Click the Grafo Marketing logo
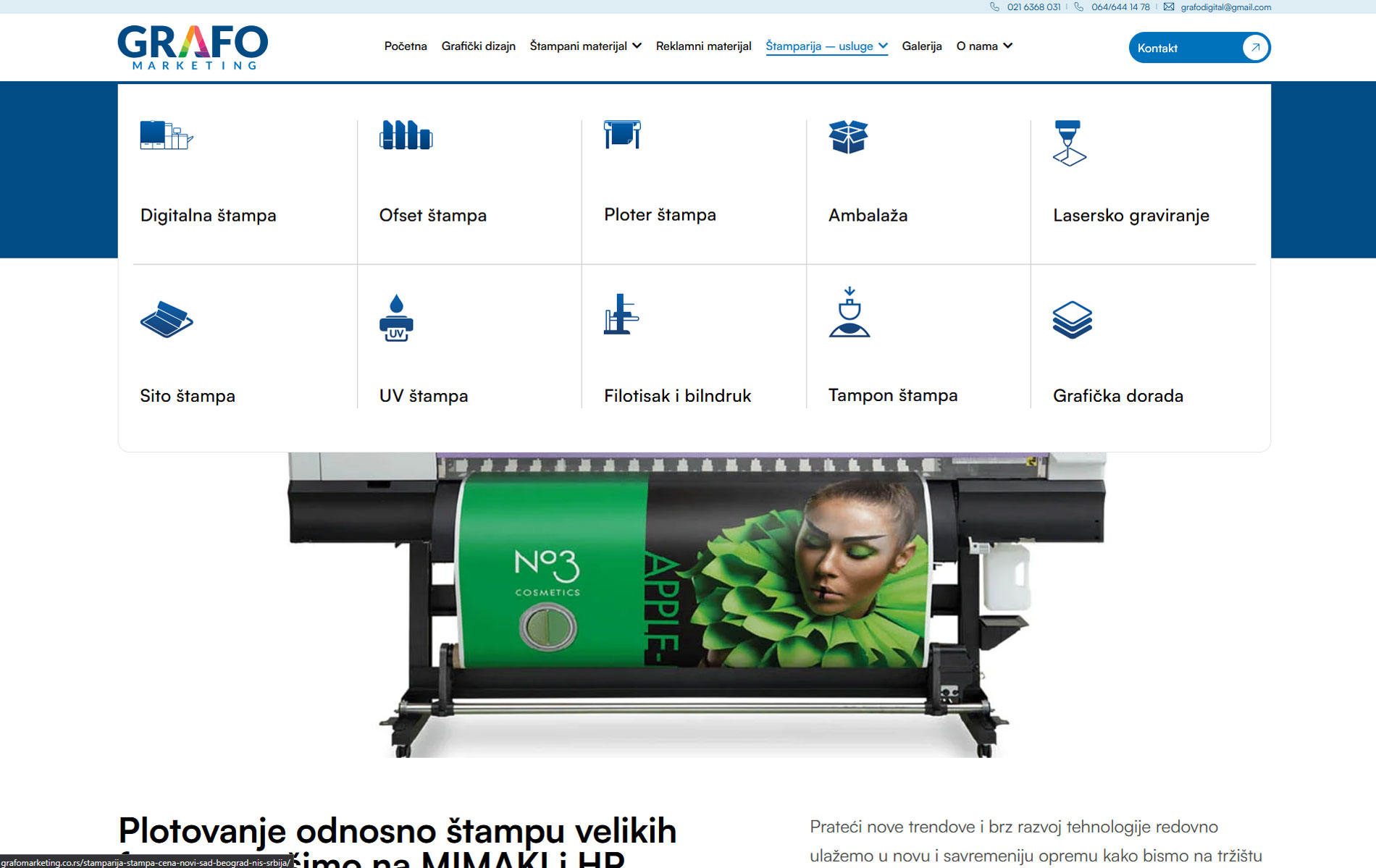 tap(193, 48)
